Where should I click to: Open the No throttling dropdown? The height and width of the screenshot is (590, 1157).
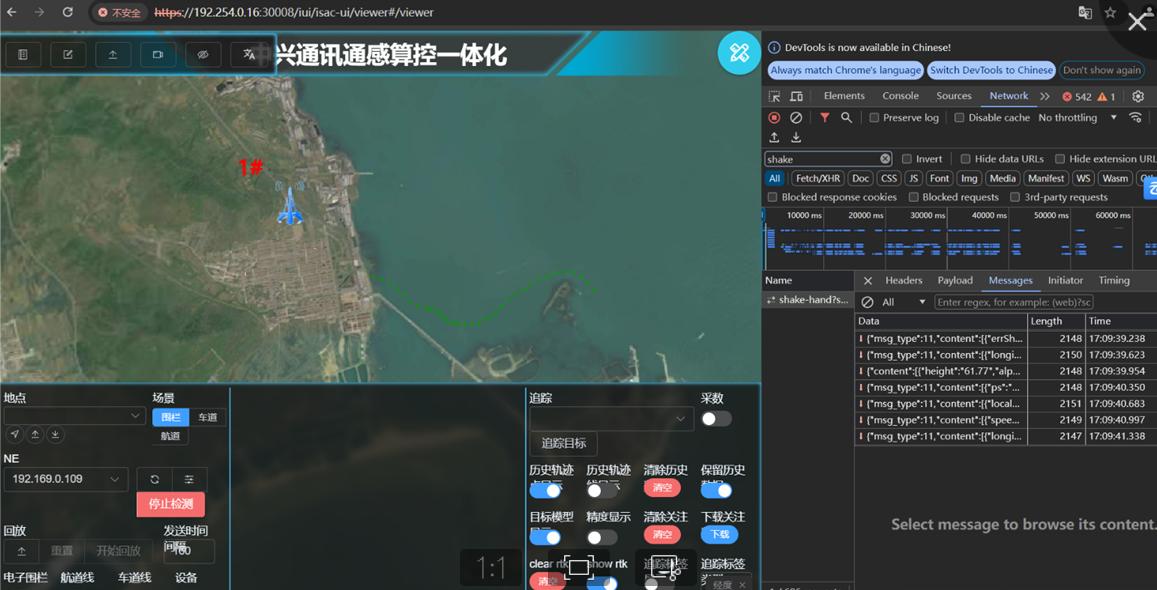1078,118
